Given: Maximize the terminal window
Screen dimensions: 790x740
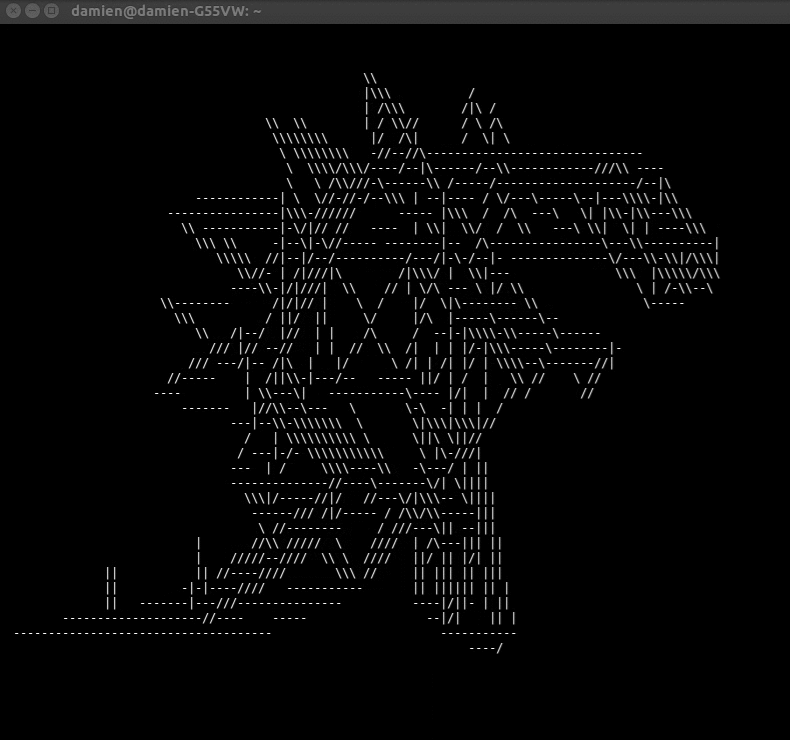Looking at the screenshot, I should [51, 11].
